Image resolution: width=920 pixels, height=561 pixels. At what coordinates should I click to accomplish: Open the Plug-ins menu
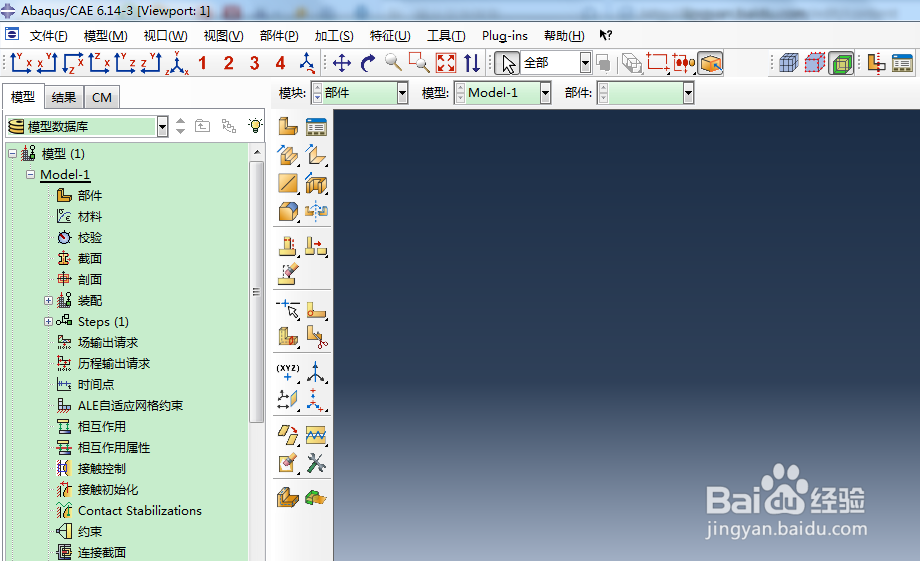pyautogui.click(x=505, y=36)
